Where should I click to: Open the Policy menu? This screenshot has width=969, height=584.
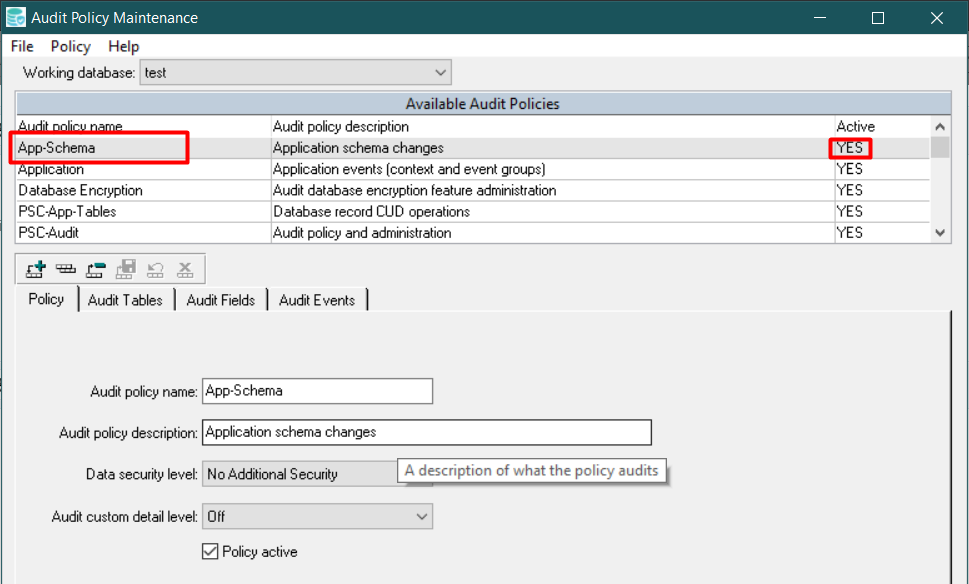(70, 46)
